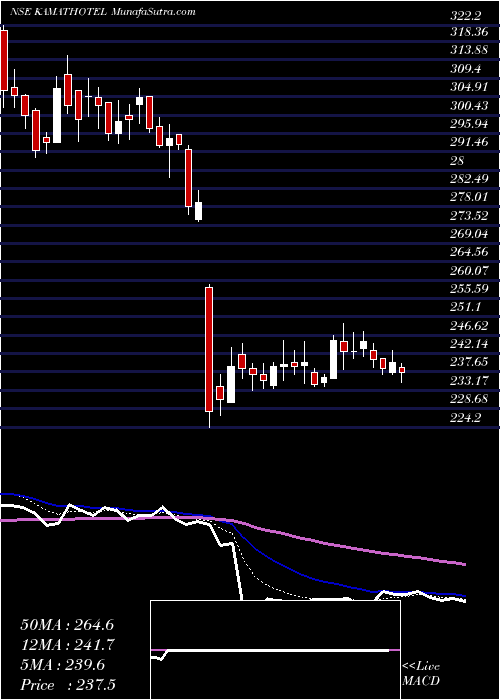Click the 318.36 price axis label

(x=470, y=33)
